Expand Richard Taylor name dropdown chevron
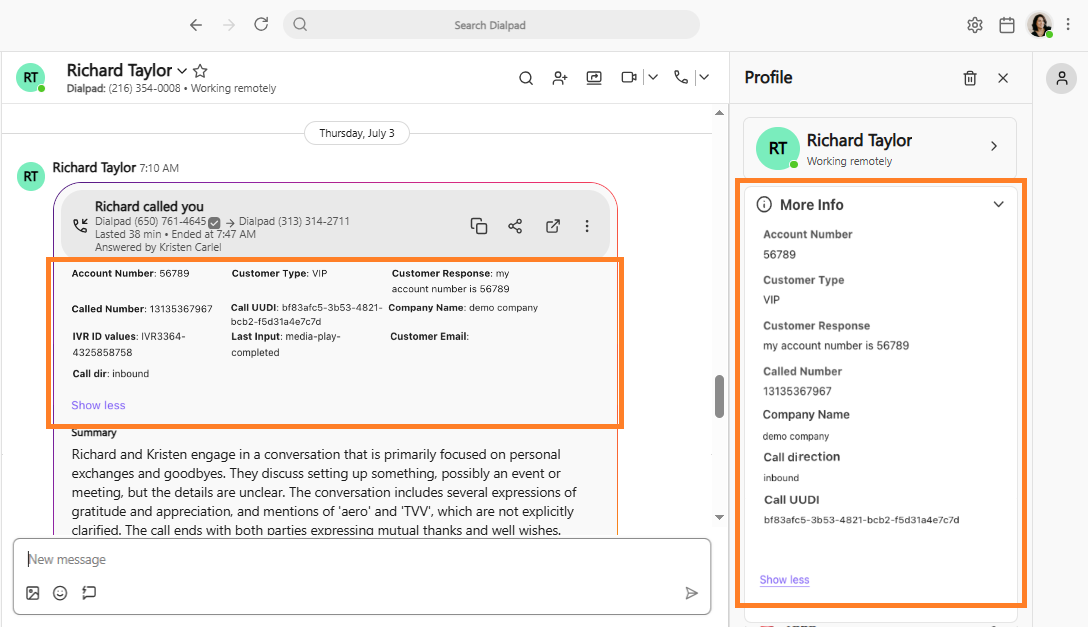The image size is (1091, 627). (x=182, y=71)
